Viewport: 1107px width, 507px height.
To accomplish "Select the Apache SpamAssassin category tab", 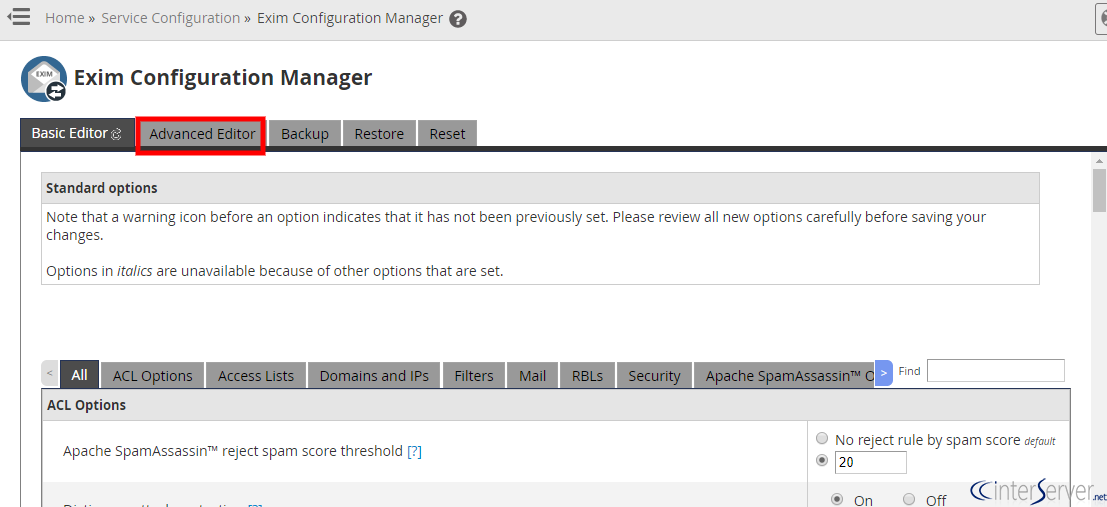I will (x=784, y=376).
